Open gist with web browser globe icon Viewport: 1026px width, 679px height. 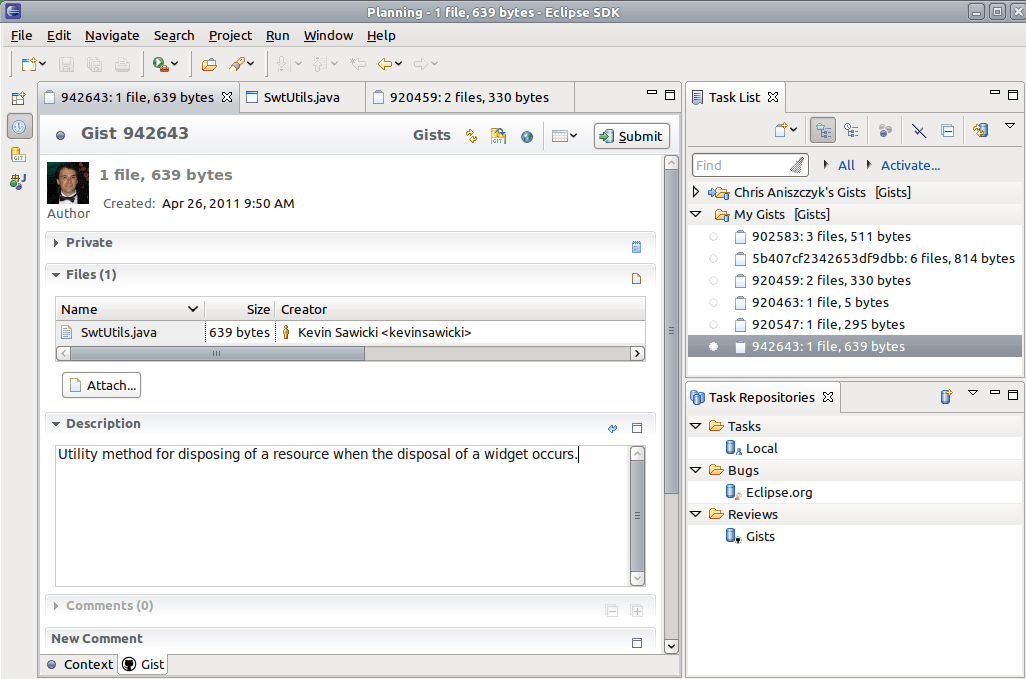[x=527, y=136]
